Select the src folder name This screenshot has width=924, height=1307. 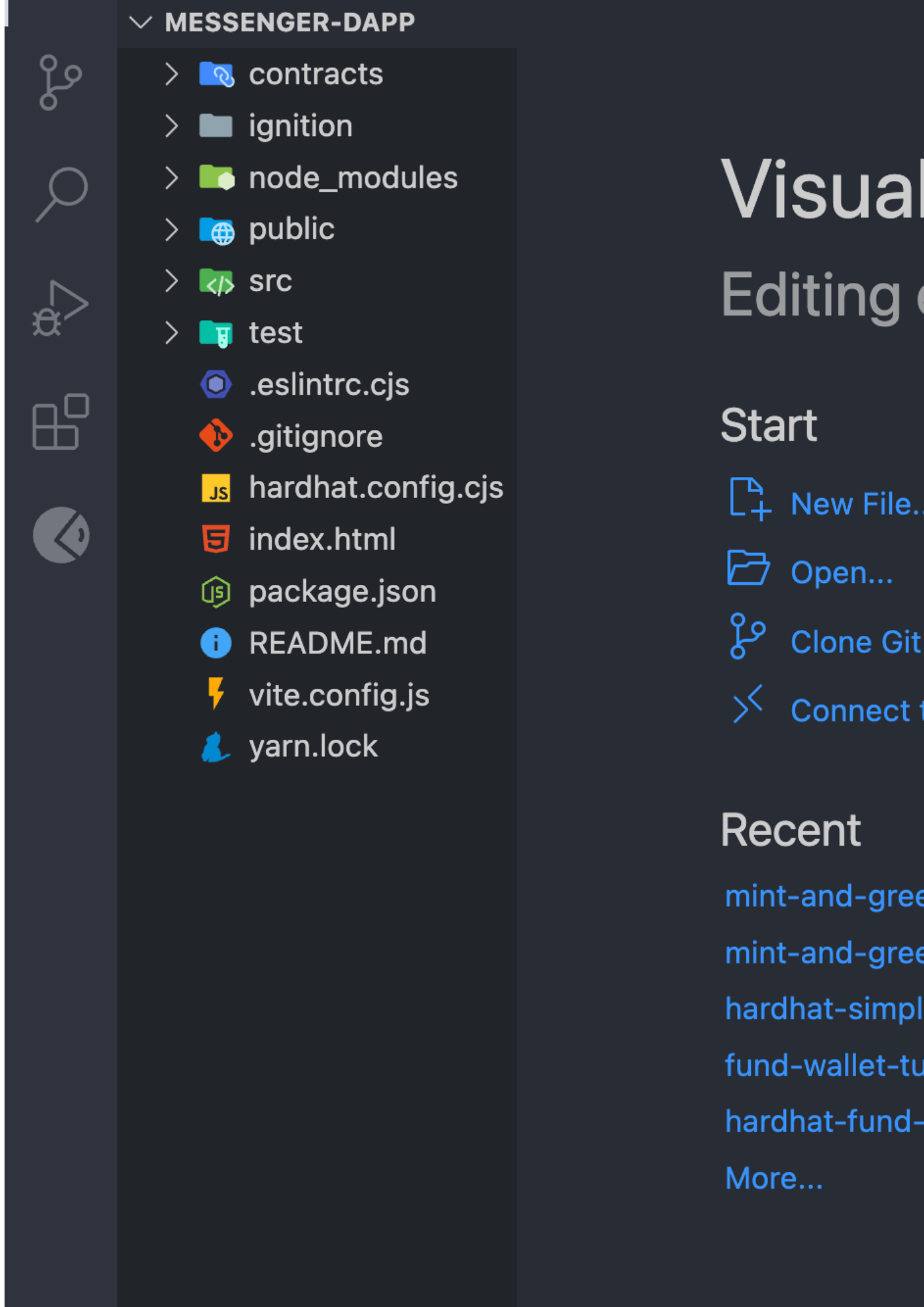pos(271,282)
